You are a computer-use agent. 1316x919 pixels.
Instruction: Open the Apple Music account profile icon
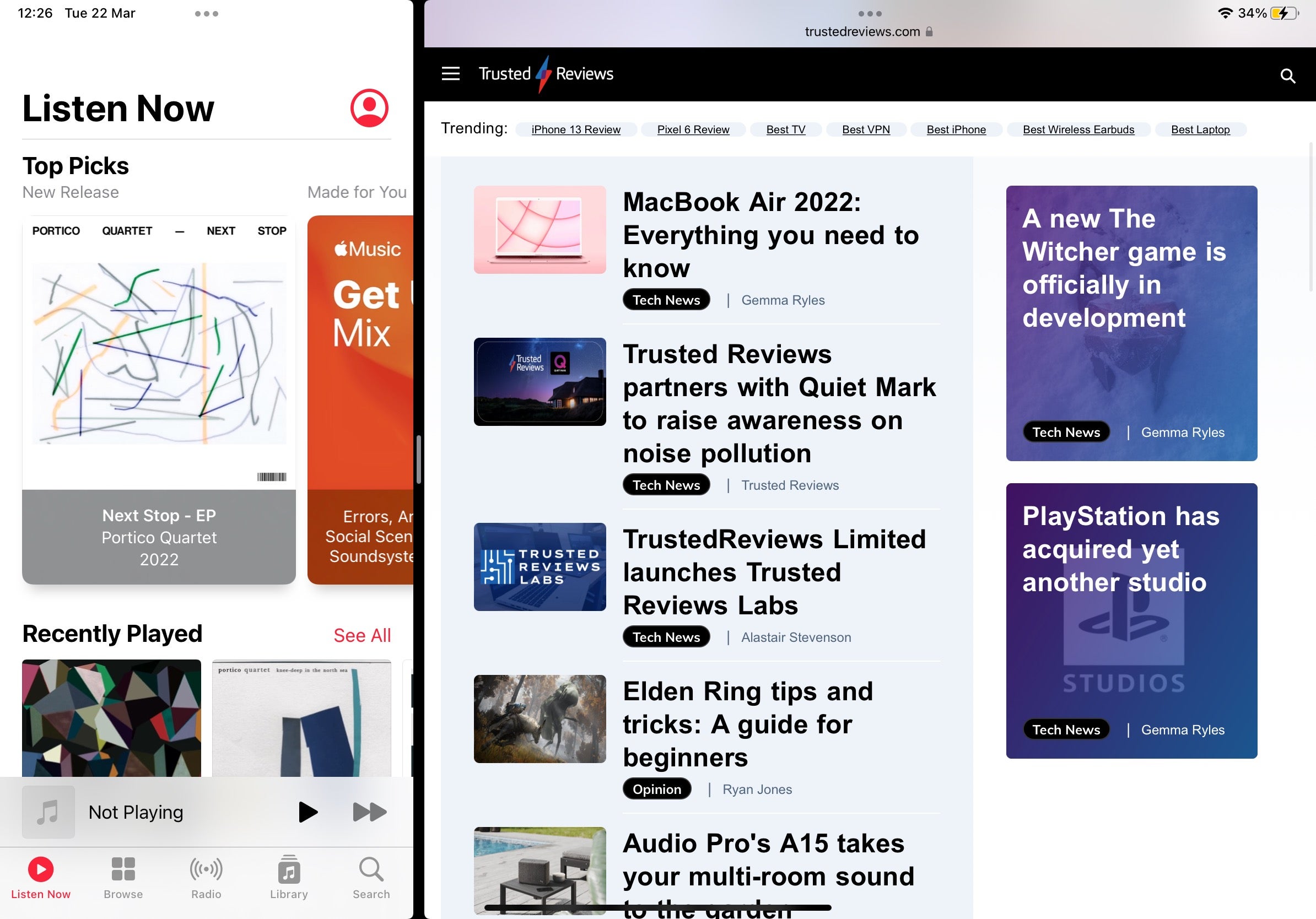pyautogui.click(x=369, y=108)
